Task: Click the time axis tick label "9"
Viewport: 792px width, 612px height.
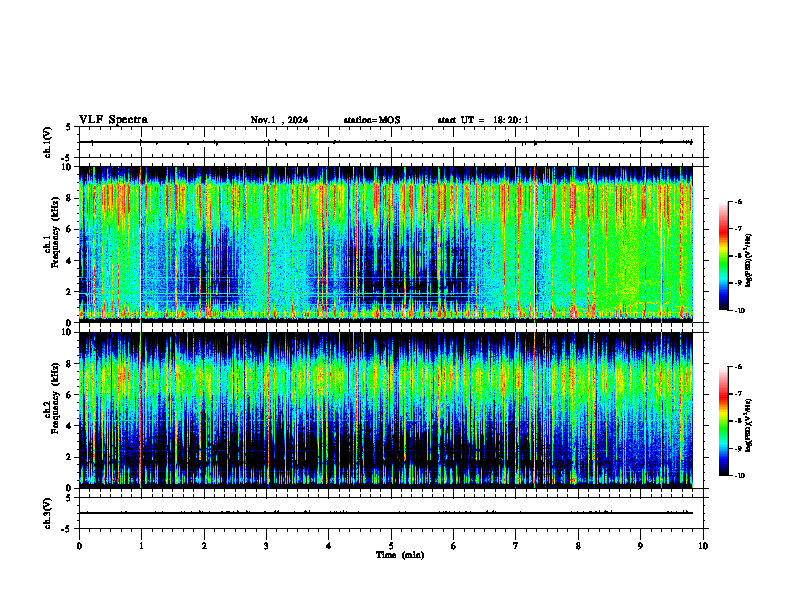Action: click(640, 546)
